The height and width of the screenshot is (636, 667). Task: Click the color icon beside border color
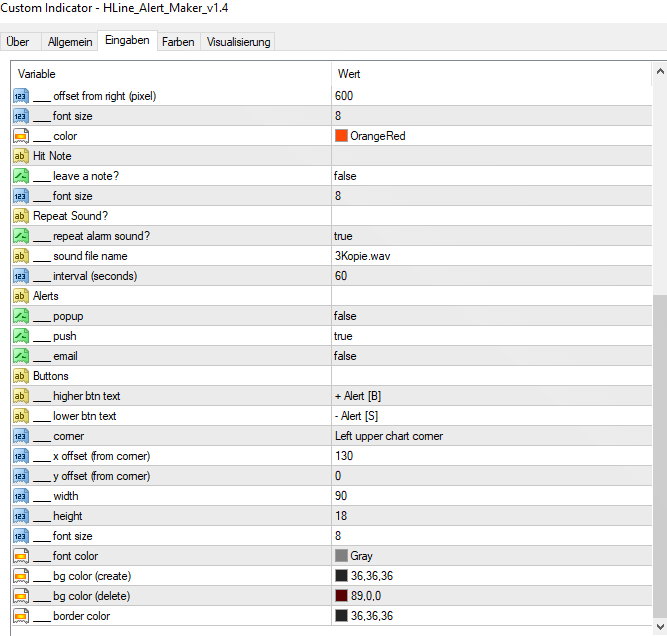[20, 616]
